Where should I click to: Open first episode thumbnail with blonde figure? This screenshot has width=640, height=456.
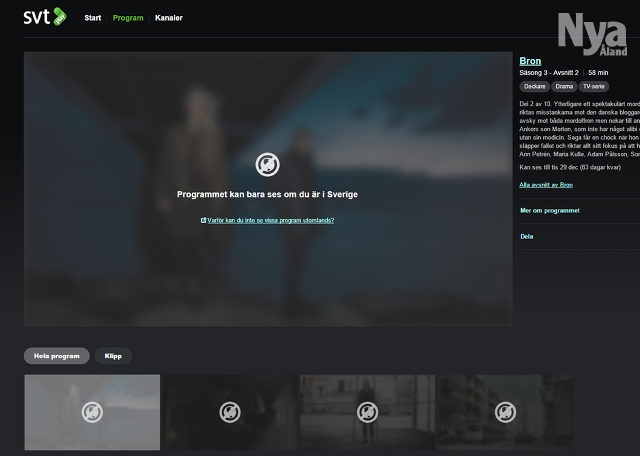coord(92,412)
